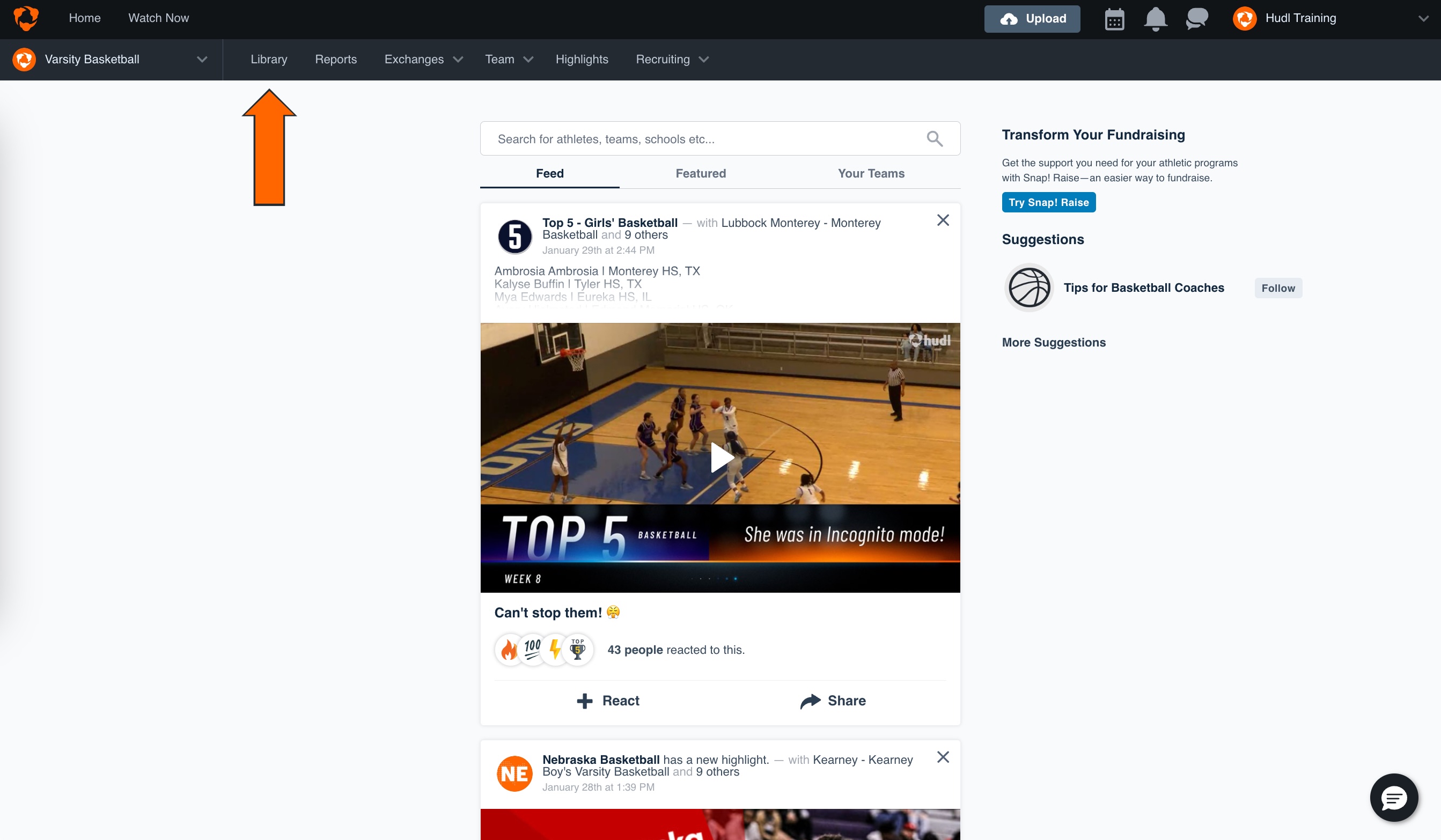Viewport: 1441px width, 840px height.
Task: Open the Team dropdown menu
Action: click(x=509, y=59)
